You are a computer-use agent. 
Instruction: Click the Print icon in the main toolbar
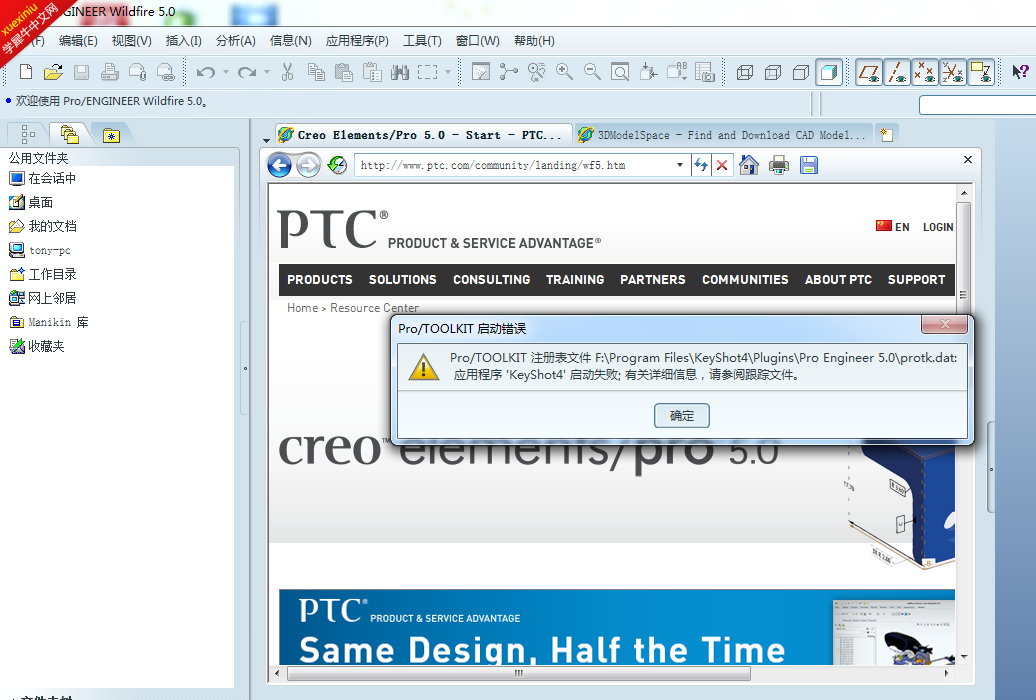pyautogui.click(x=110, y=72)
